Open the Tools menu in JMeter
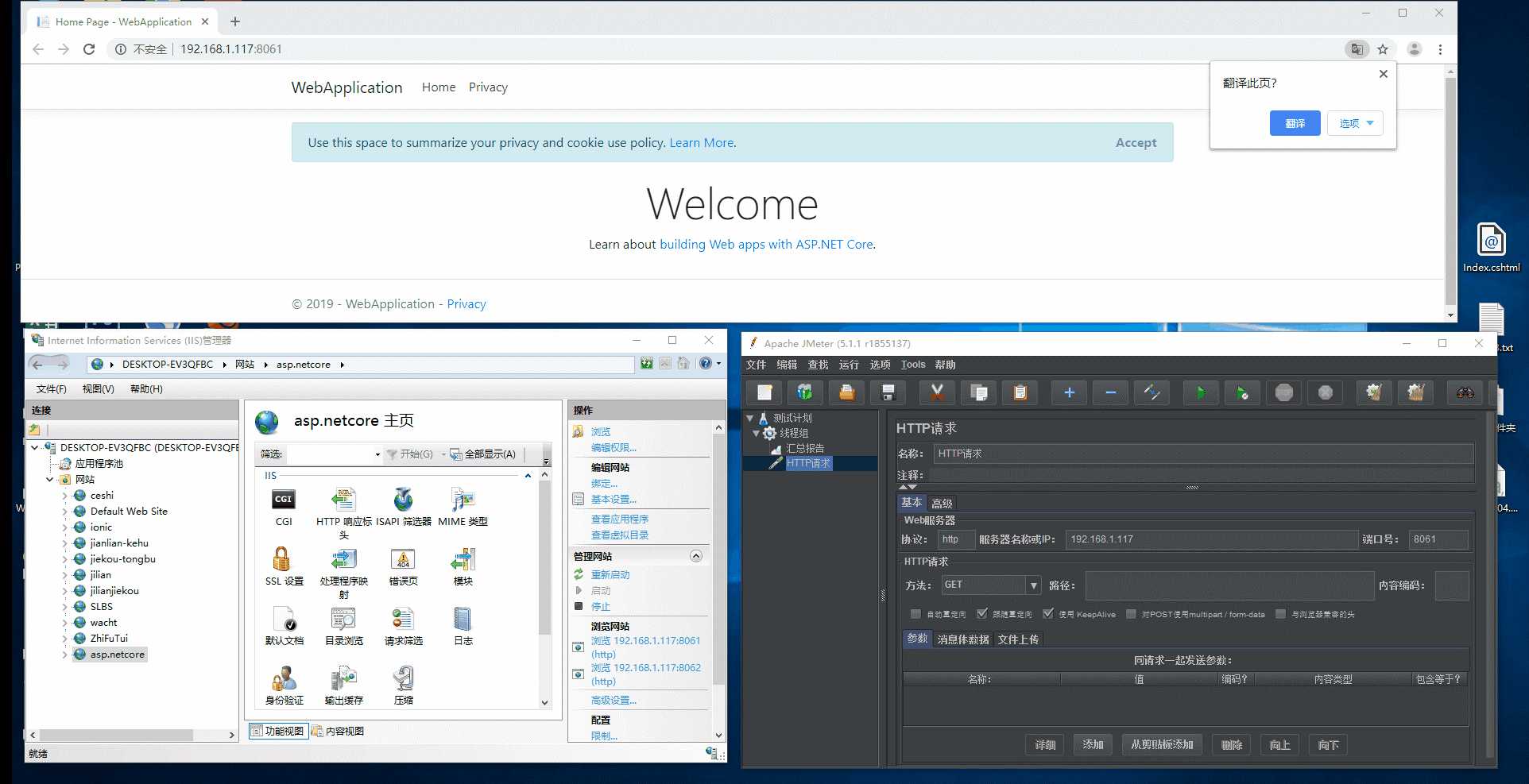 tap(913, 365)
